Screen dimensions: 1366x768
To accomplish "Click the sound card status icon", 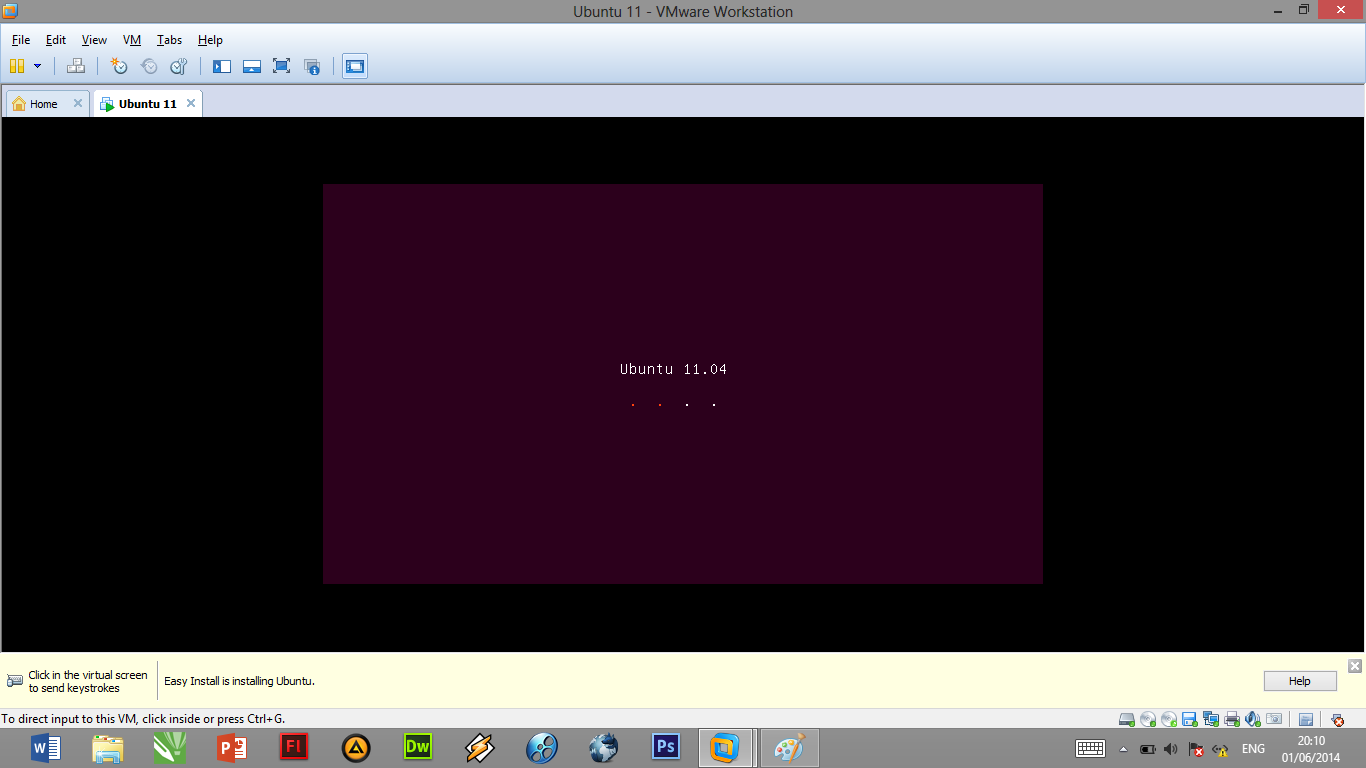I will [x=1253, y=719].
